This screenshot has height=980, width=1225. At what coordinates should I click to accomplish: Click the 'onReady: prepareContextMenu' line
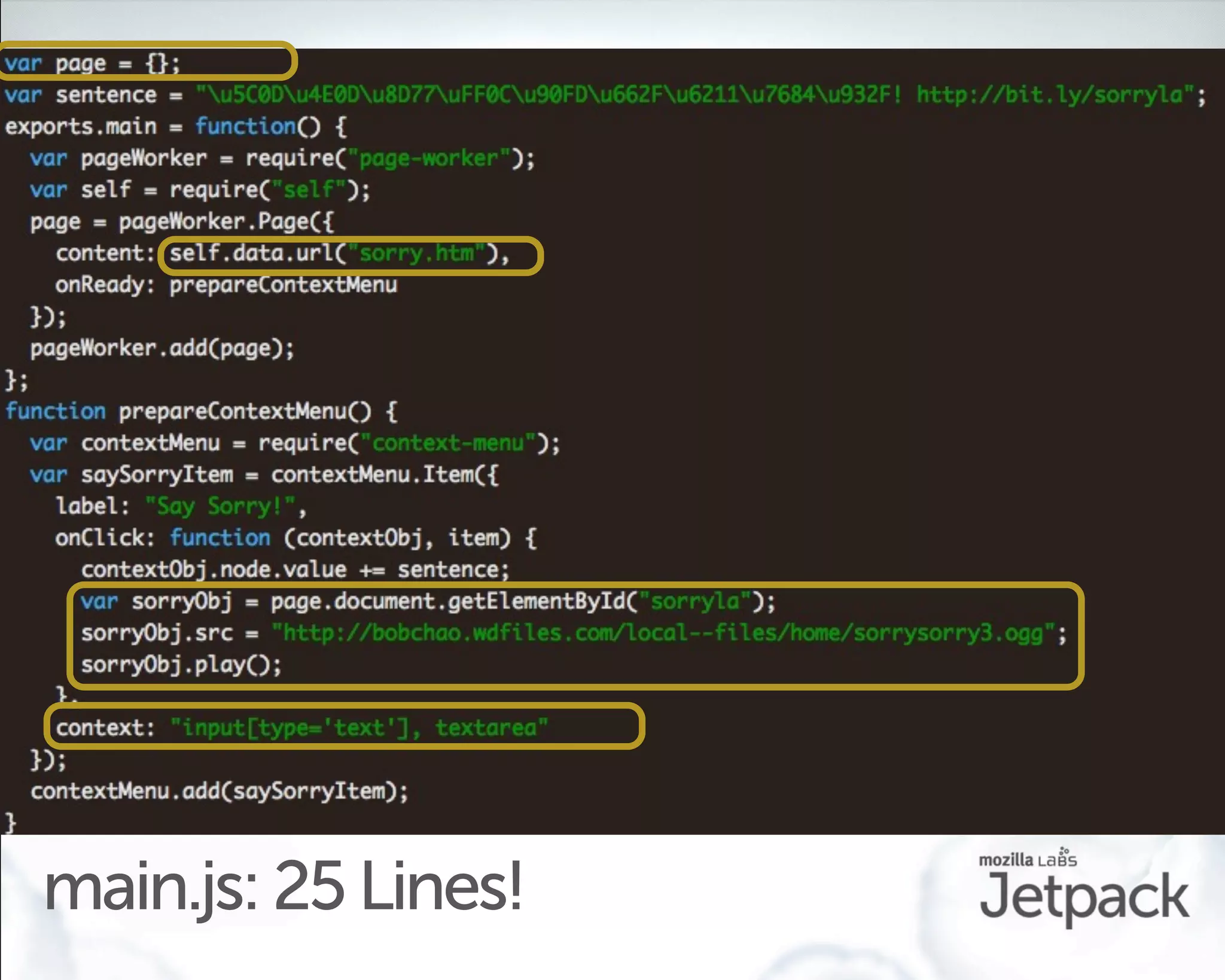226,285
